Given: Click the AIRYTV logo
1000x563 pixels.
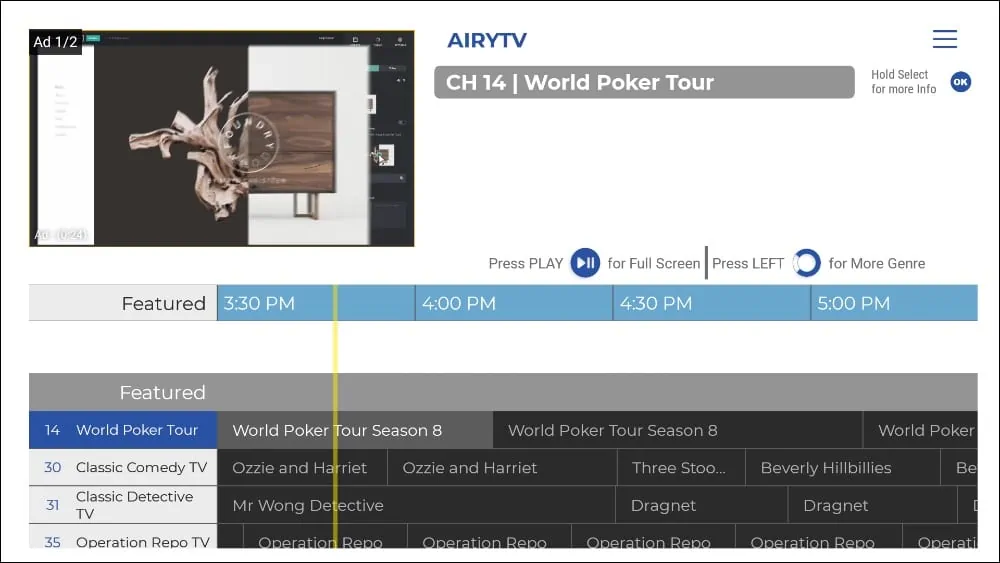Looking at the screenshot, I should click(487, 40).
